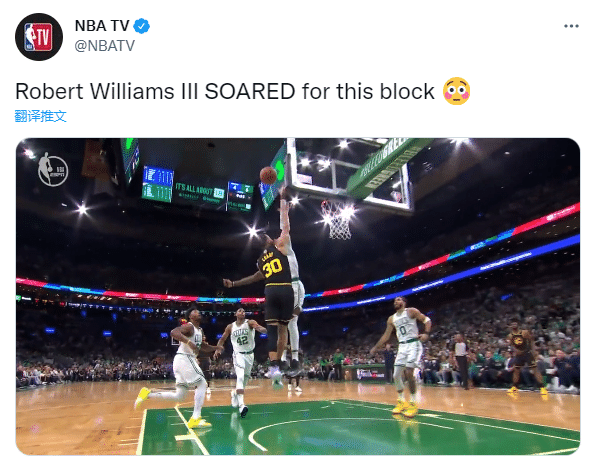
Task: Open the NBA TV profile avatar
Action: point(39,37)
